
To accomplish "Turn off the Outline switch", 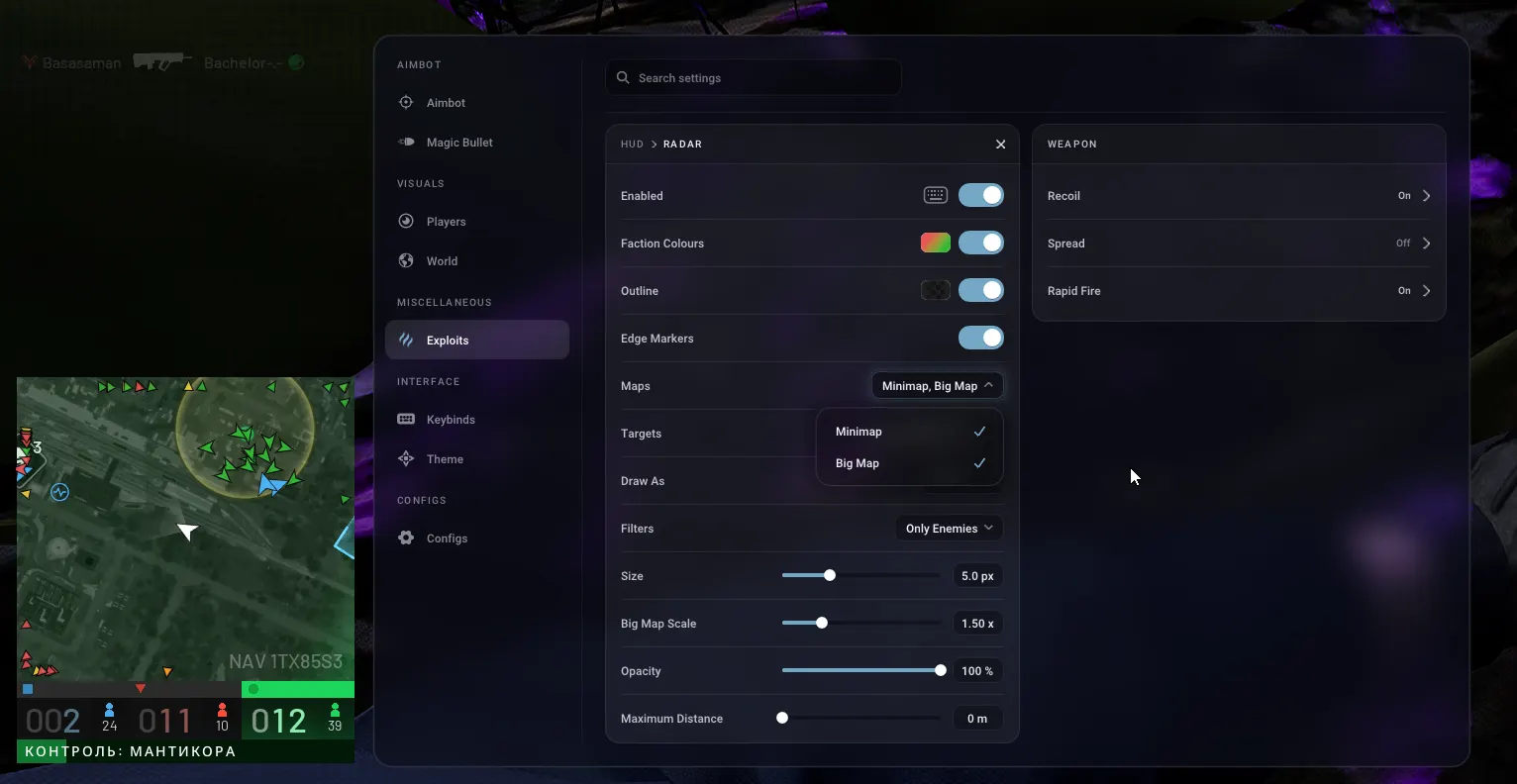I will (x=981, y=290).
